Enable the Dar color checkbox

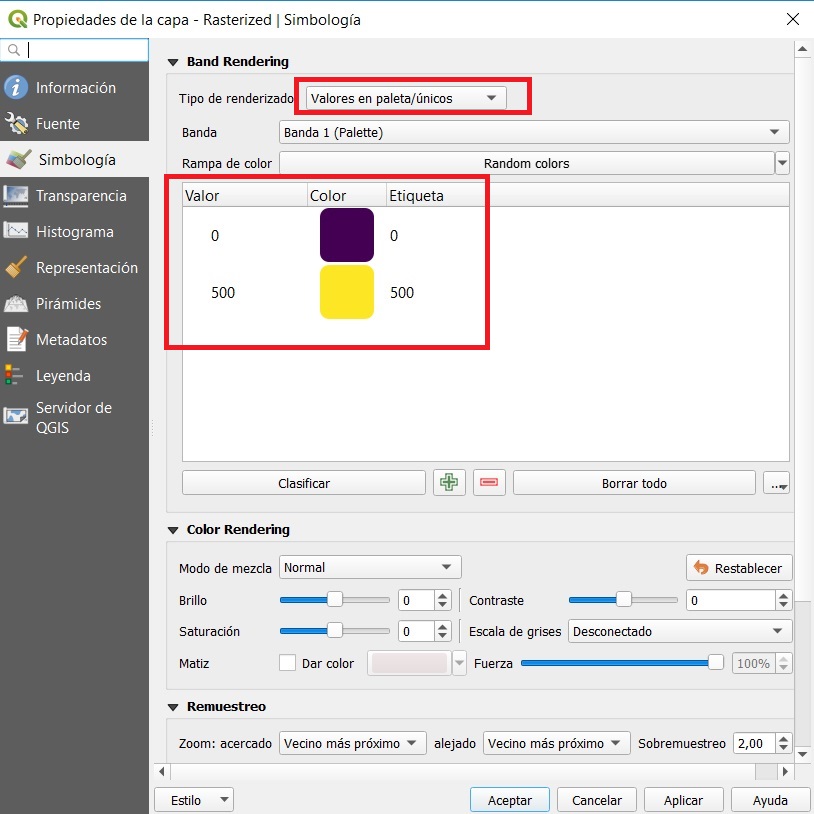288,663
